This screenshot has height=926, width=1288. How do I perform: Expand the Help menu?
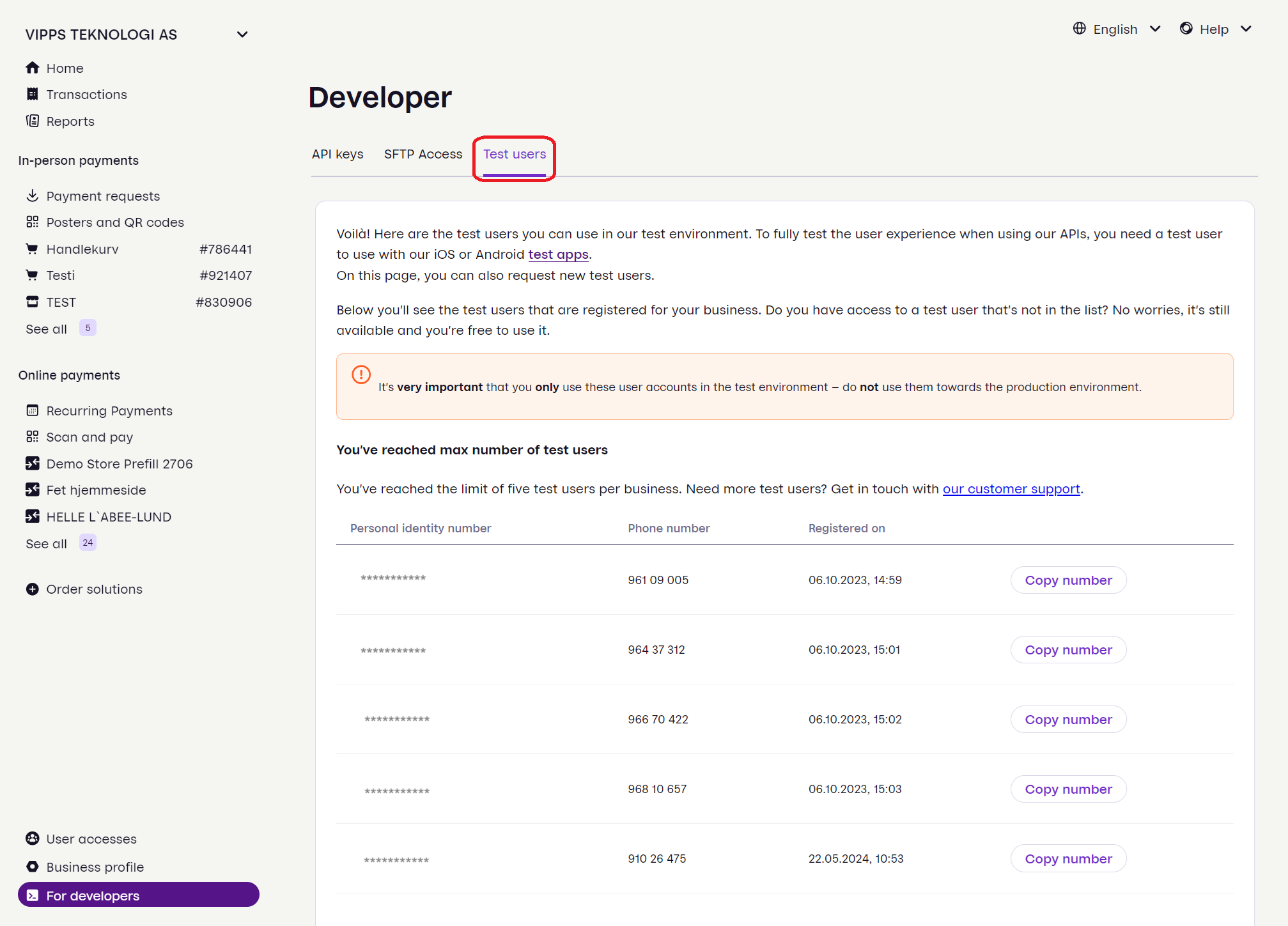coord(1216,29)
